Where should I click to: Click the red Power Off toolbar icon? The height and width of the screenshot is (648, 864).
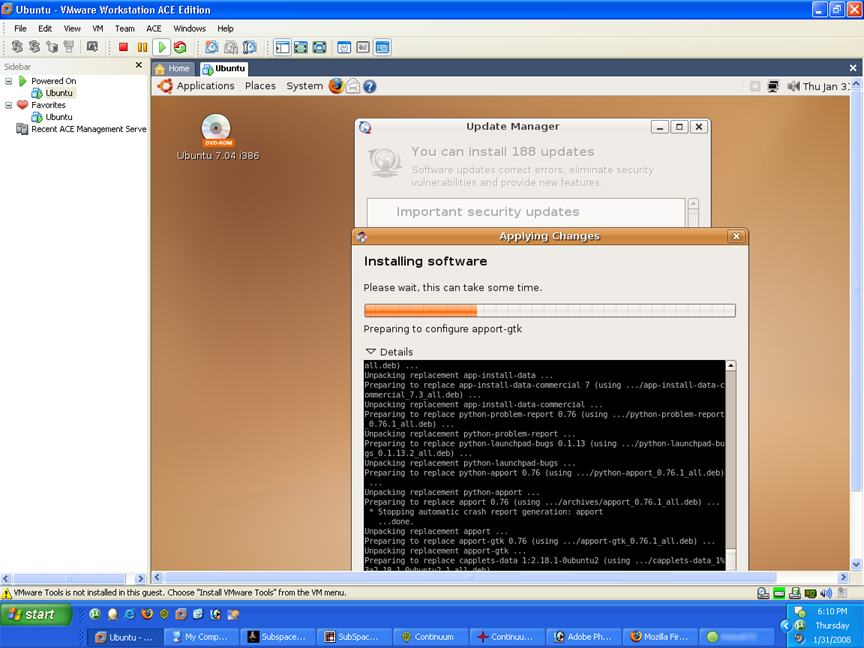[123, 47]
